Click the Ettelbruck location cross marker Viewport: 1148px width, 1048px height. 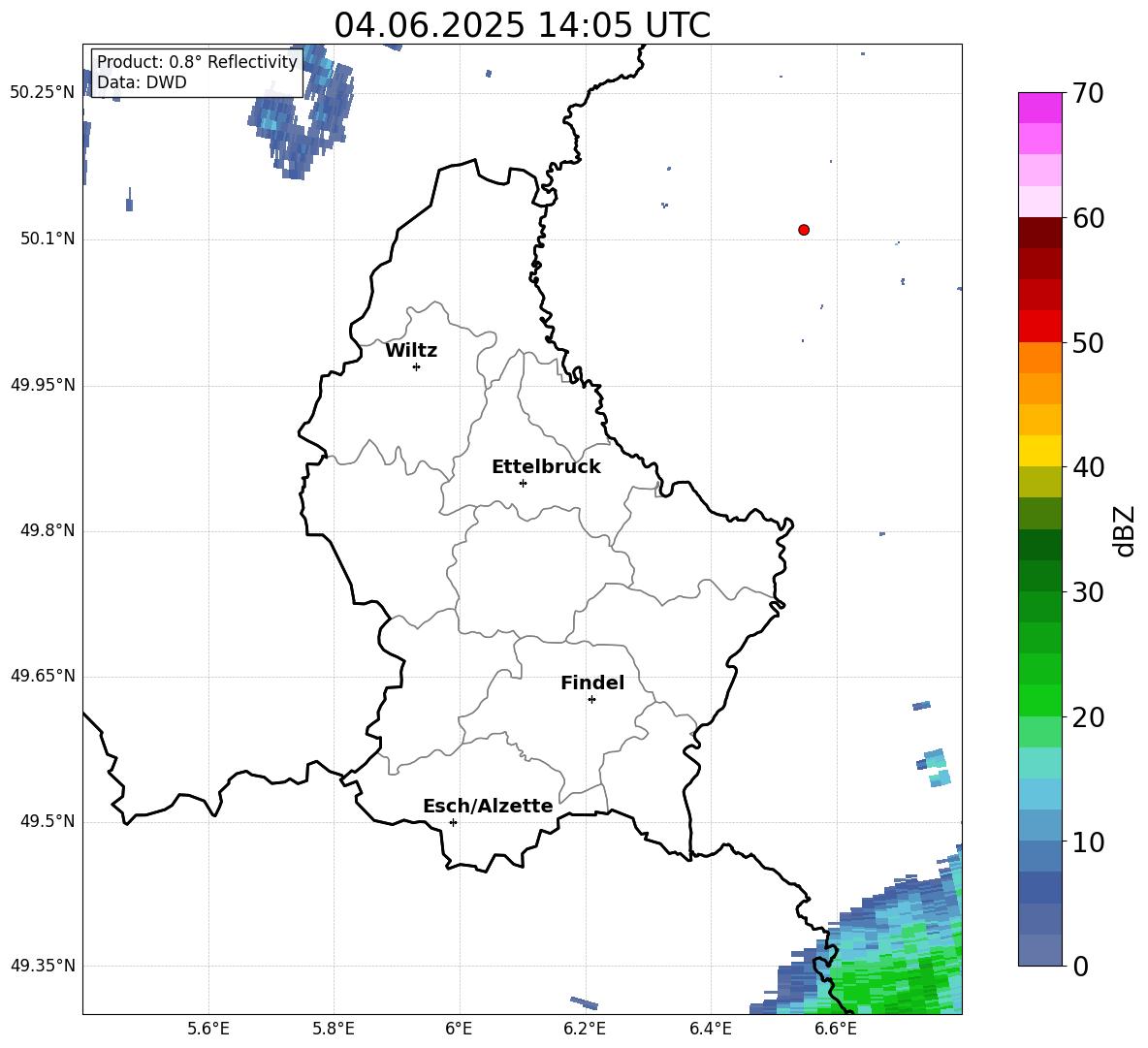point(523,483)
